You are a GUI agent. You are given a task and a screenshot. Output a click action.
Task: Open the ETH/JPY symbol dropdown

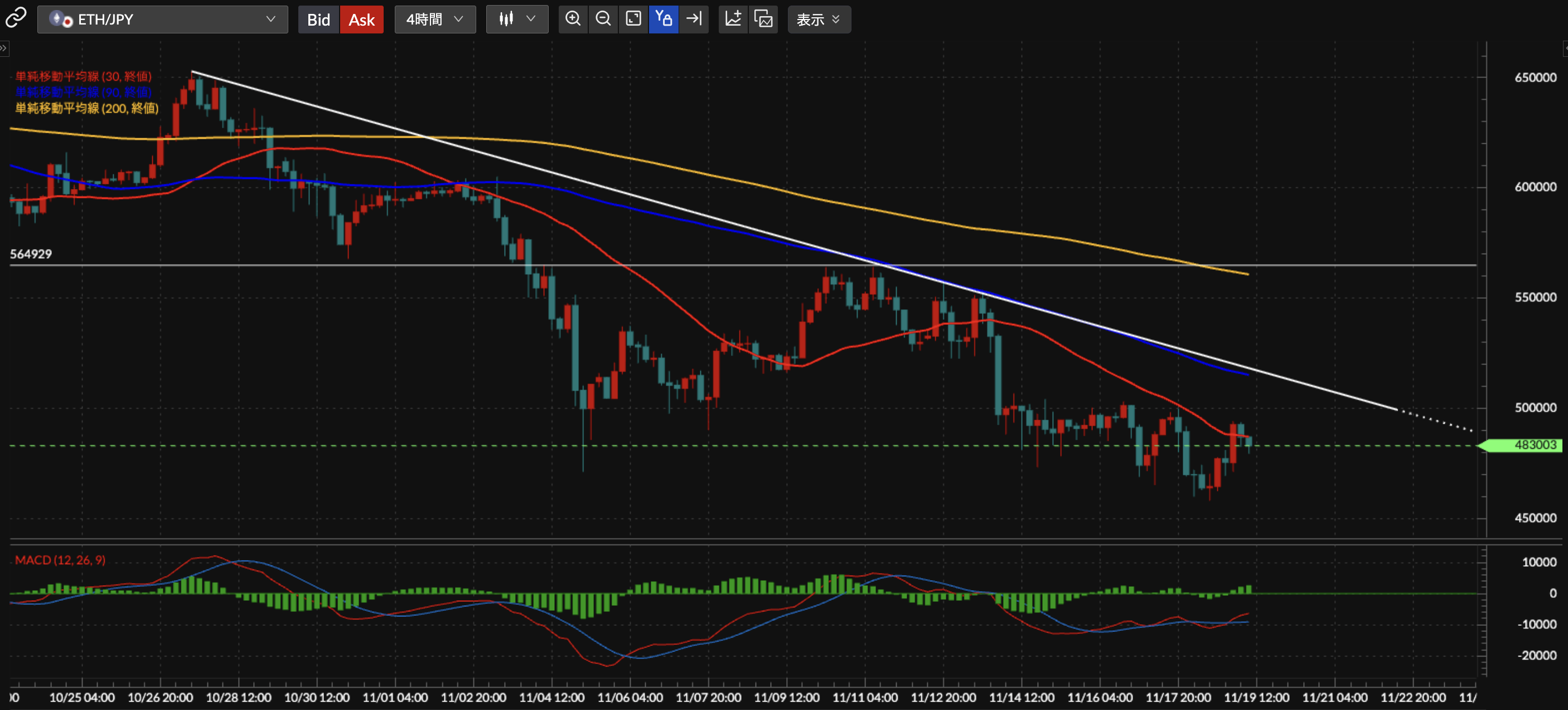(162, 20)
